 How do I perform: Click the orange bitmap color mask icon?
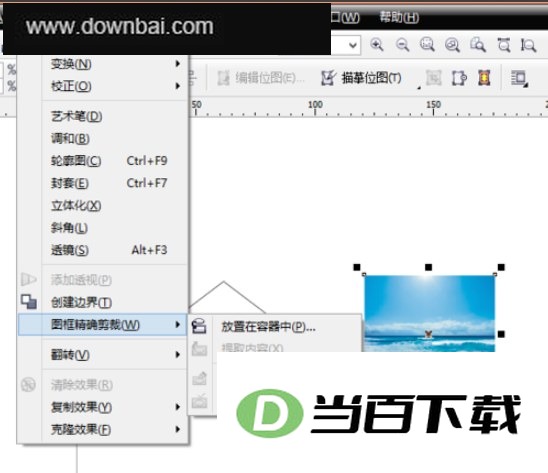(x=484, y=78)
